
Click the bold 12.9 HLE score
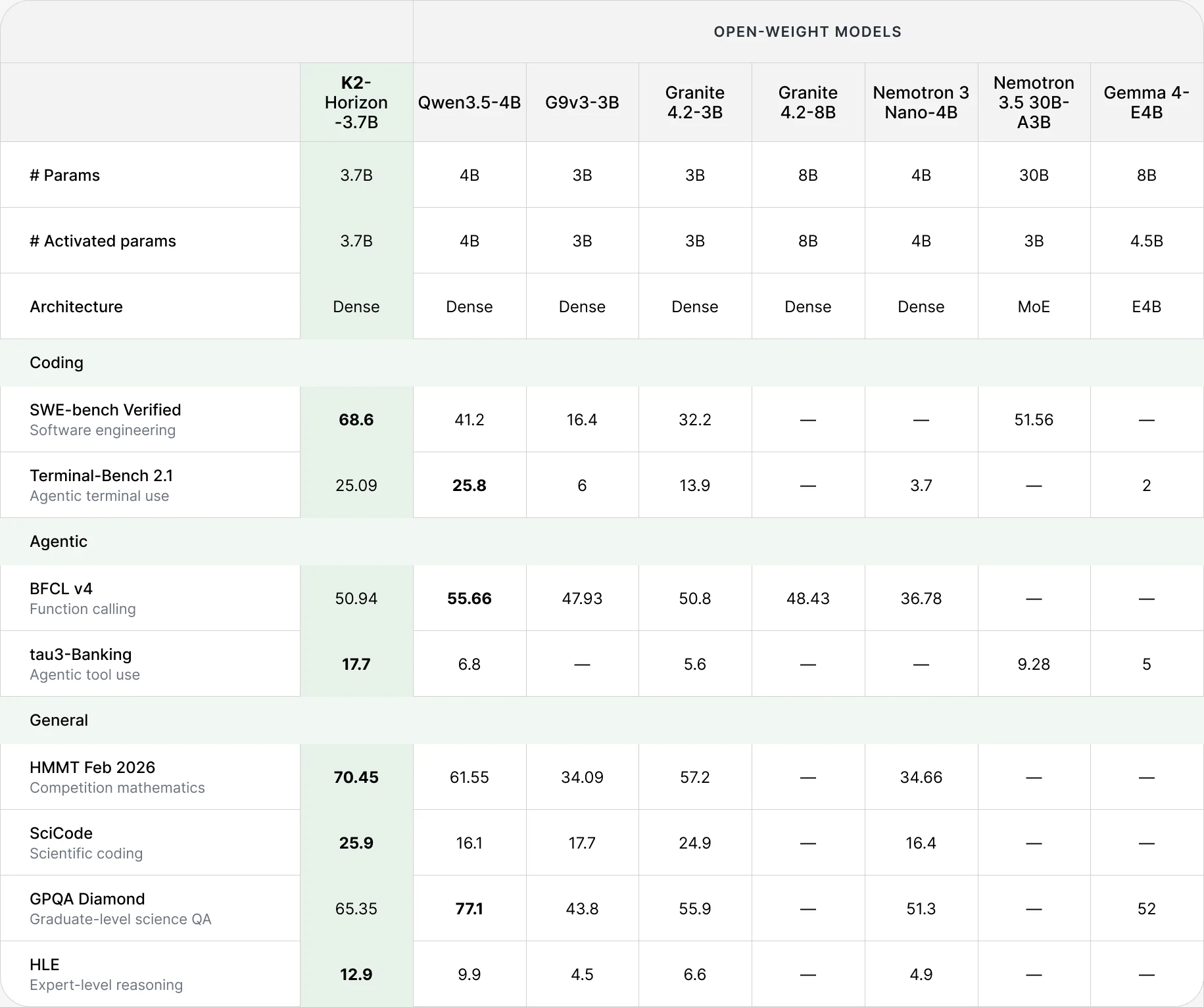coord(356,975)
